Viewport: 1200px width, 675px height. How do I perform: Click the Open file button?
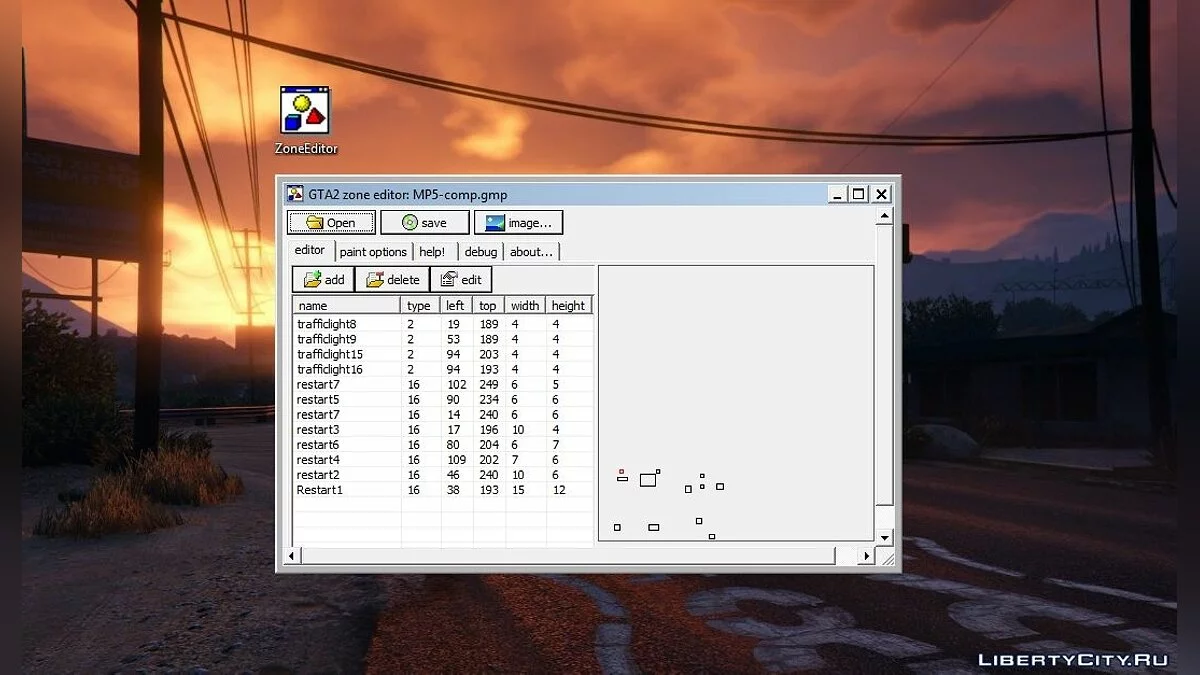332,223
